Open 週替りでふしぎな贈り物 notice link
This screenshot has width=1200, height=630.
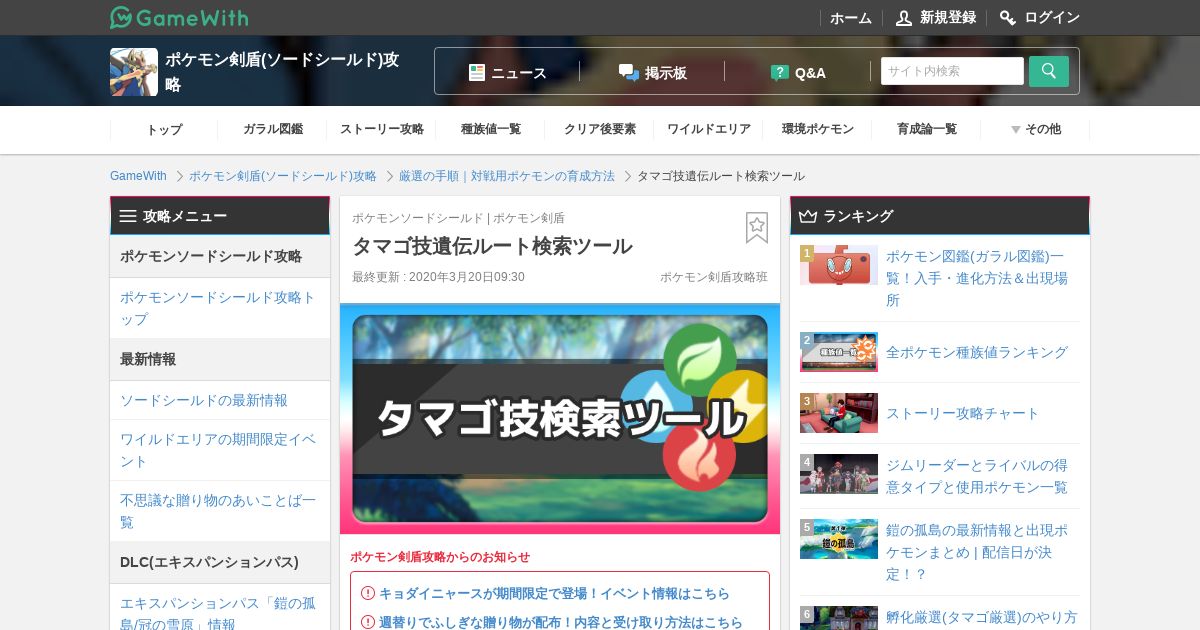tap(561, 622)
